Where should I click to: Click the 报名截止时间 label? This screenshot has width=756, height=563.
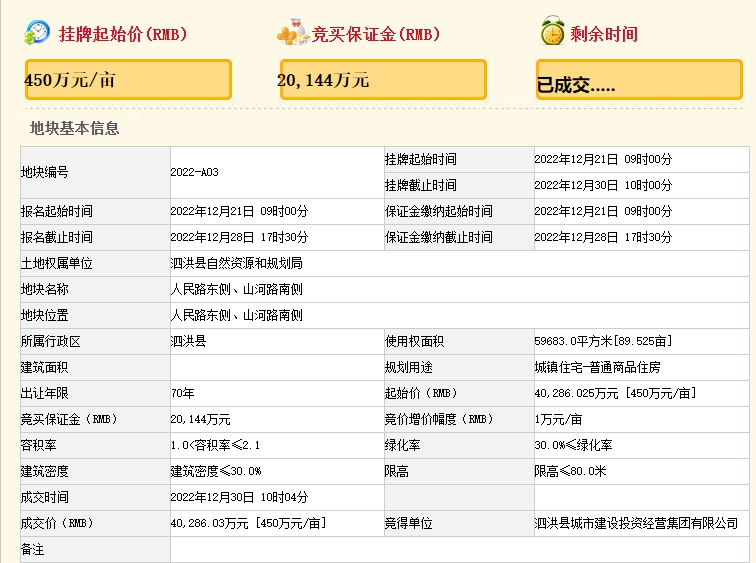56,237
